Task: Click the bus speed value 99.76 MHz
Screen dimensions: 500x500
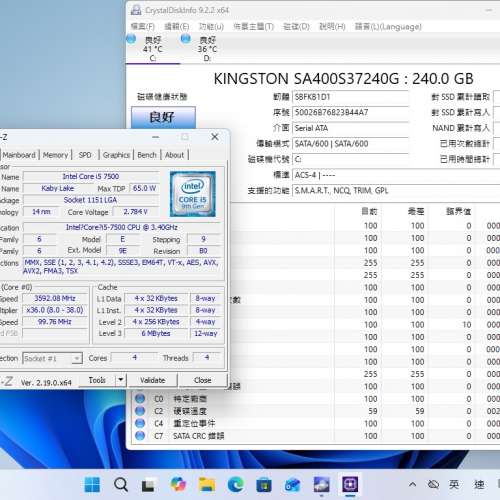Action: [55, 322]
